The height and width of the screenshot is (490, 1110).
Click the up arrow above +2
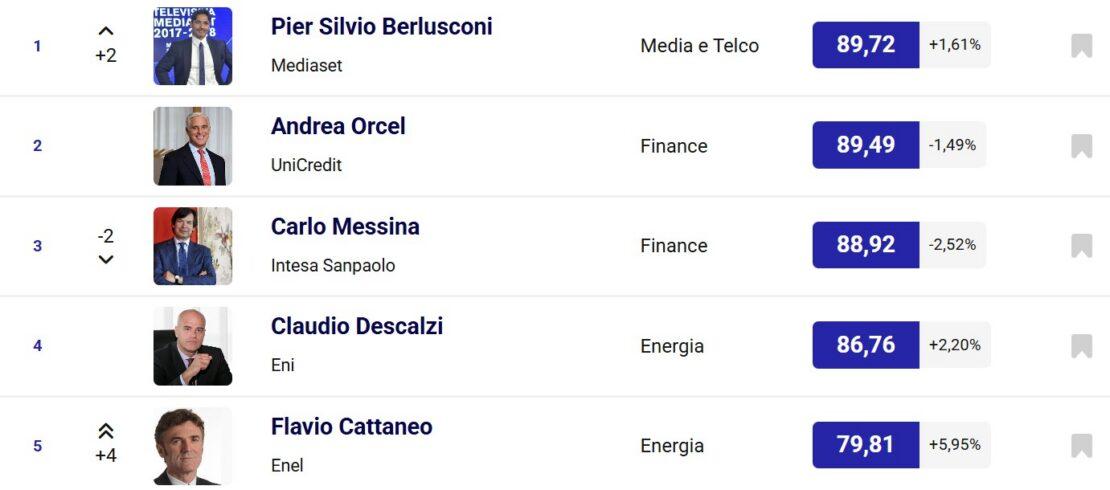[x=106, y=32]
